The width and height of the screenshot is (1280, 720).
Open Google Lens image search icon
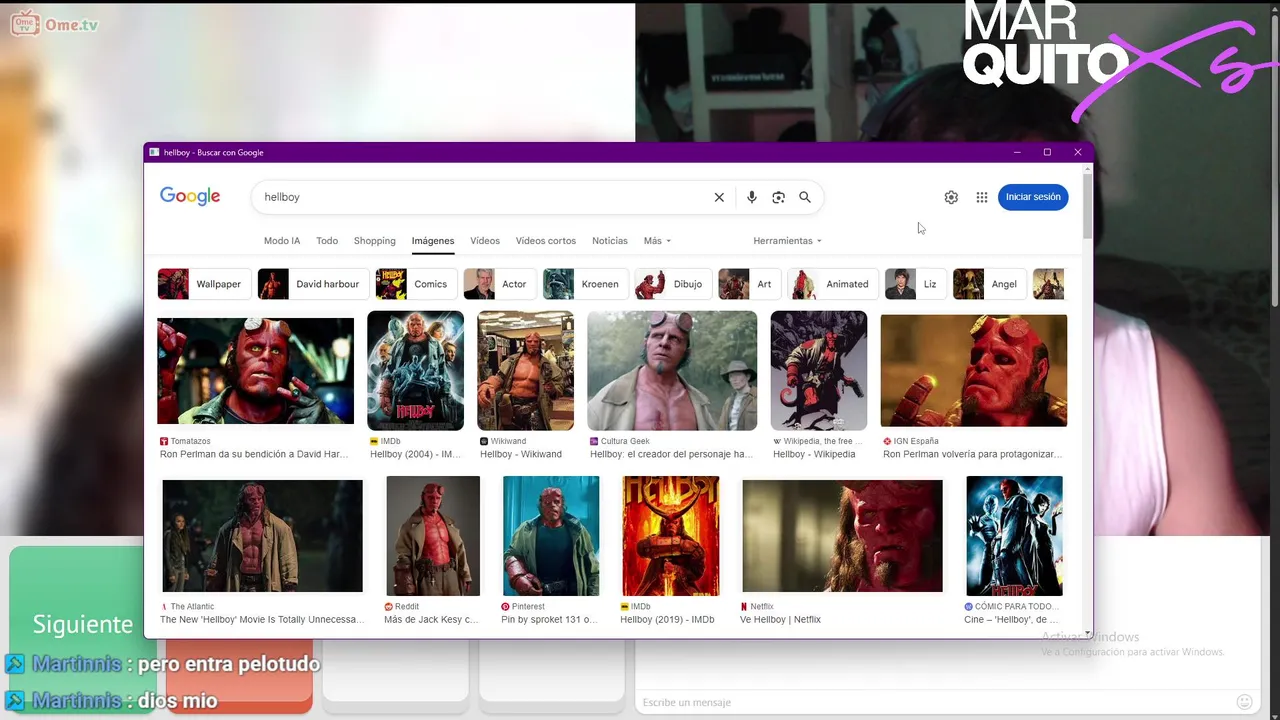778,197
